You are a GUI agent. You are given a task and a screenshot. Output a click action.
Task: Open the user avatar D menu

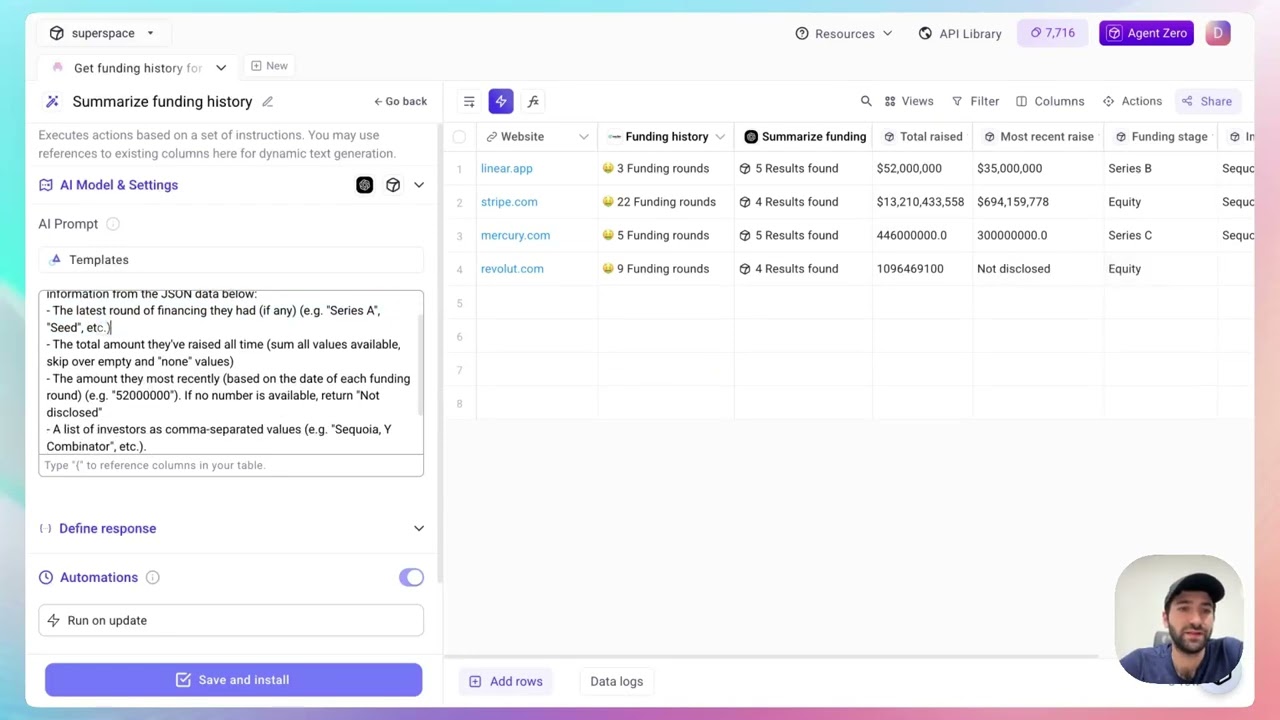[x=1218, y=33]
